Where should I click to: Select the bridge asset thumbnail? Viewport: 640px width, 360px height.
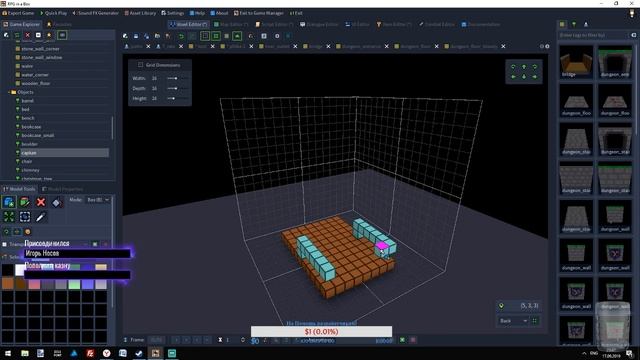pos(576,62)
